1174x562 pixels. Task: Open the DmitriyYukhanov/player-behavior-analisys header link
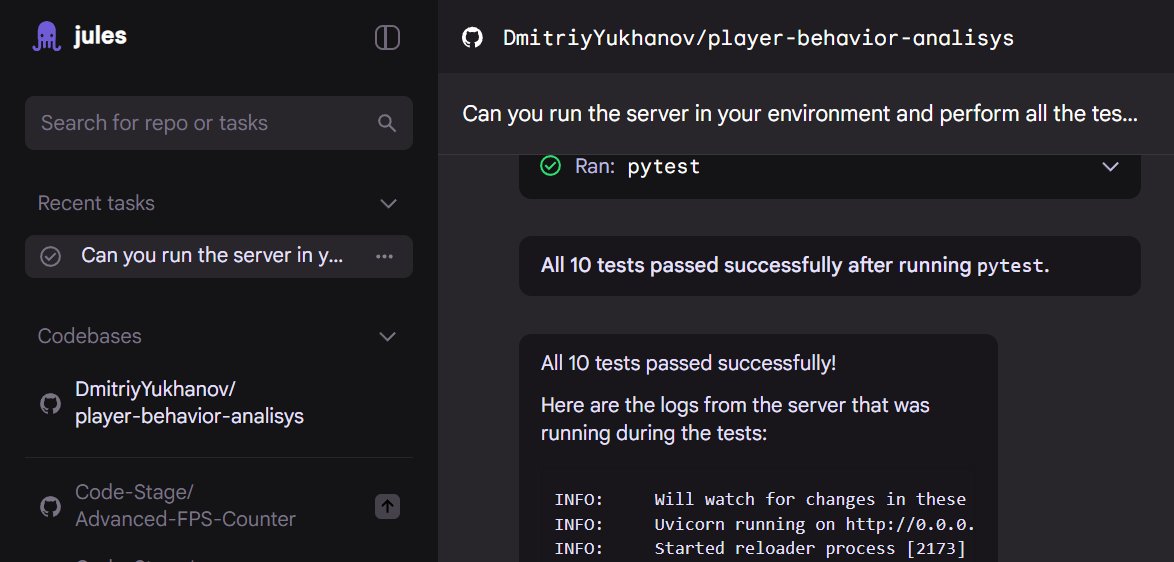point(758,37)
